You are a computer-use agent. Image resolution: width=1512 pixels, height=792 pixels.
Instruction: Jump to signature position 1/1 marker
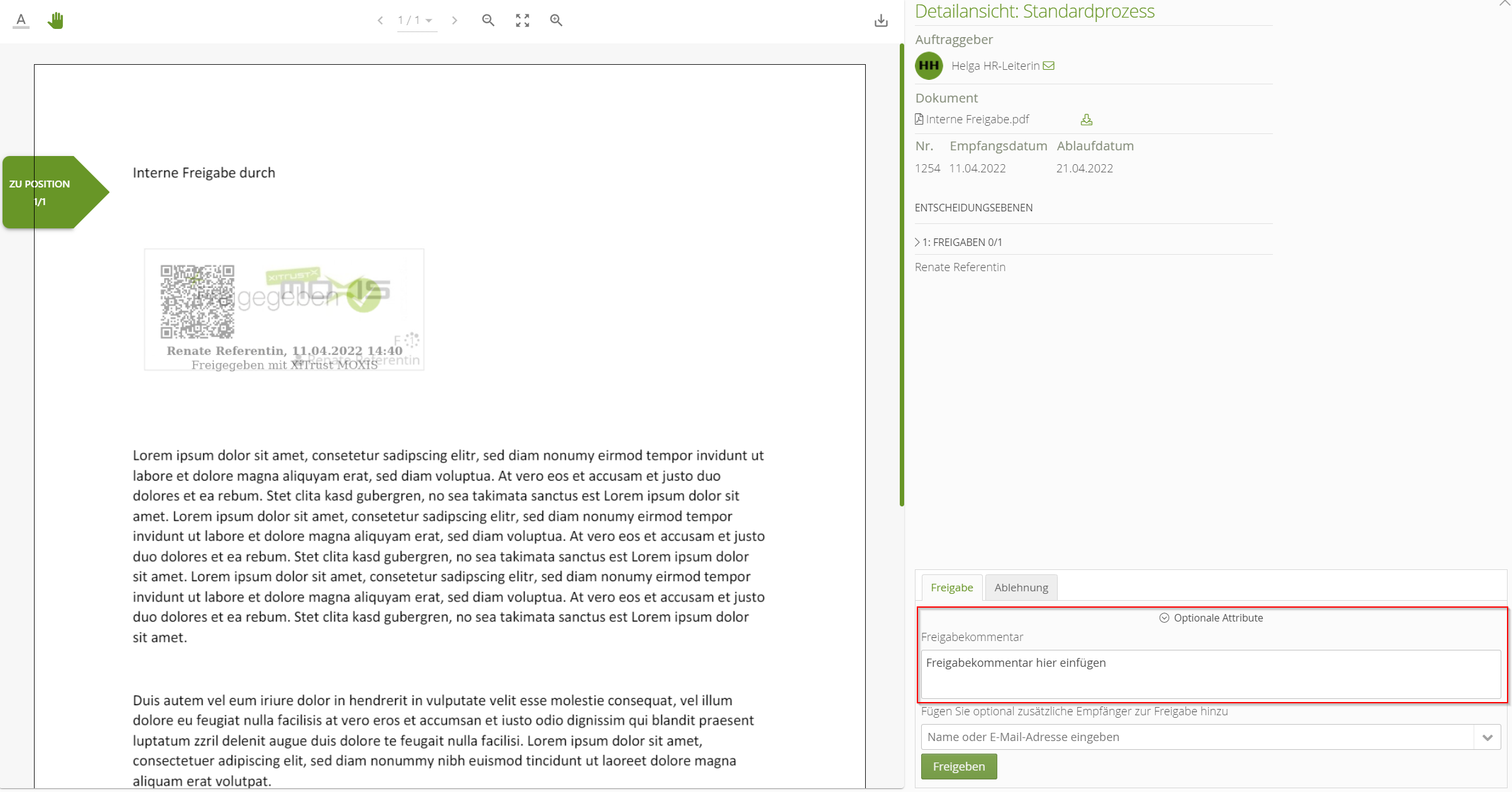pos(47,192)
